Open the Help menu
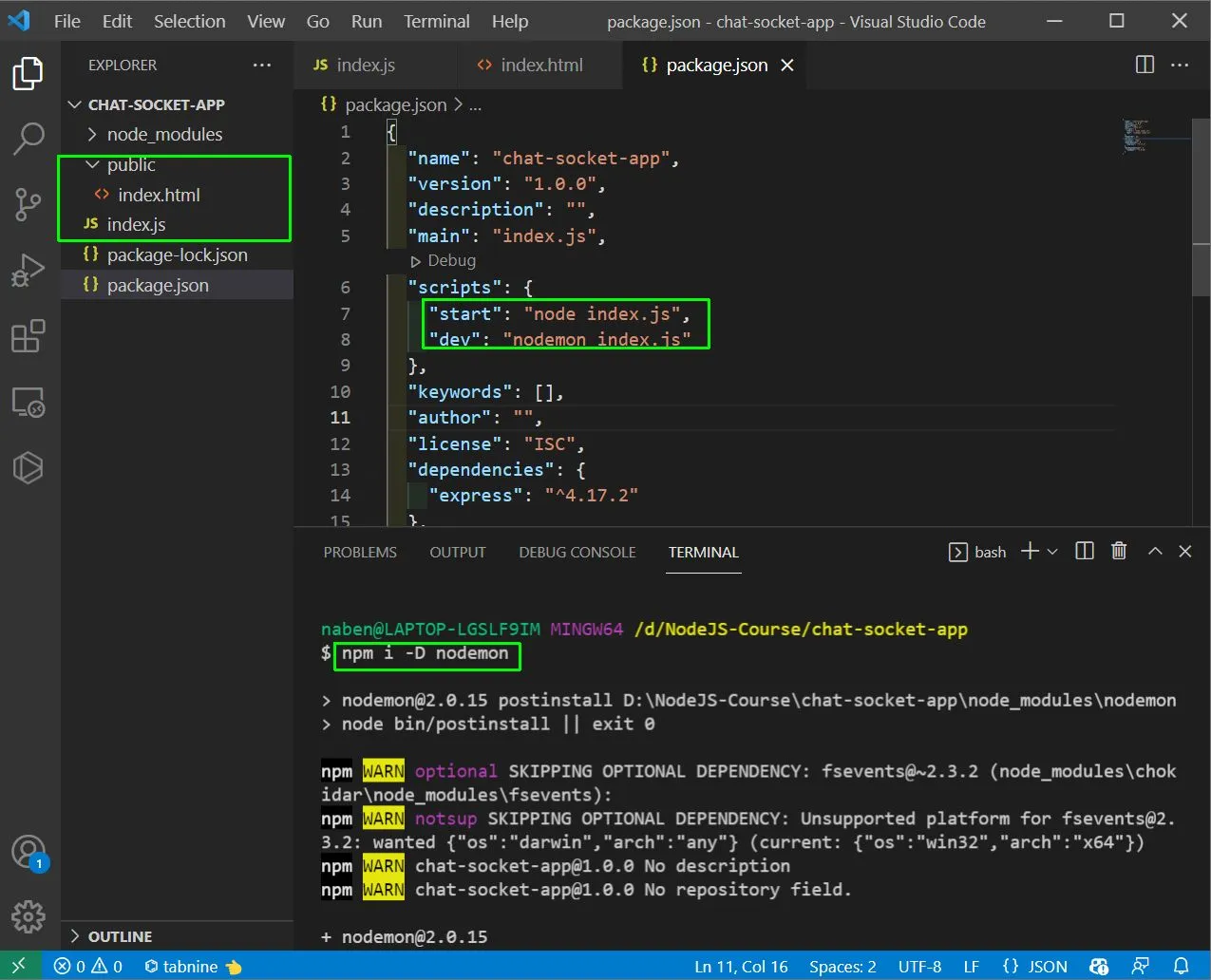The width and height of the screenshot is (1211, 980). pyautogui.click(x=509, y=21)
